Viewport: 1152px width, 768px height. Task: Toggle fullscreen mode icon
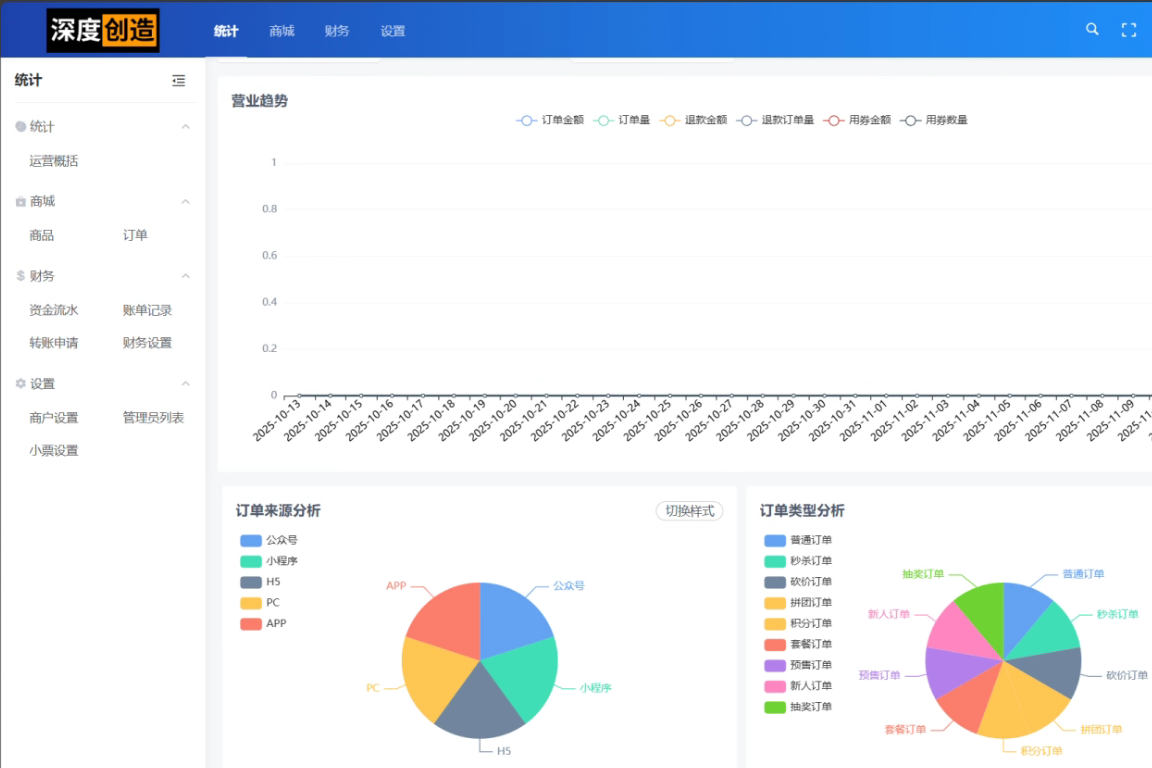1129,30
